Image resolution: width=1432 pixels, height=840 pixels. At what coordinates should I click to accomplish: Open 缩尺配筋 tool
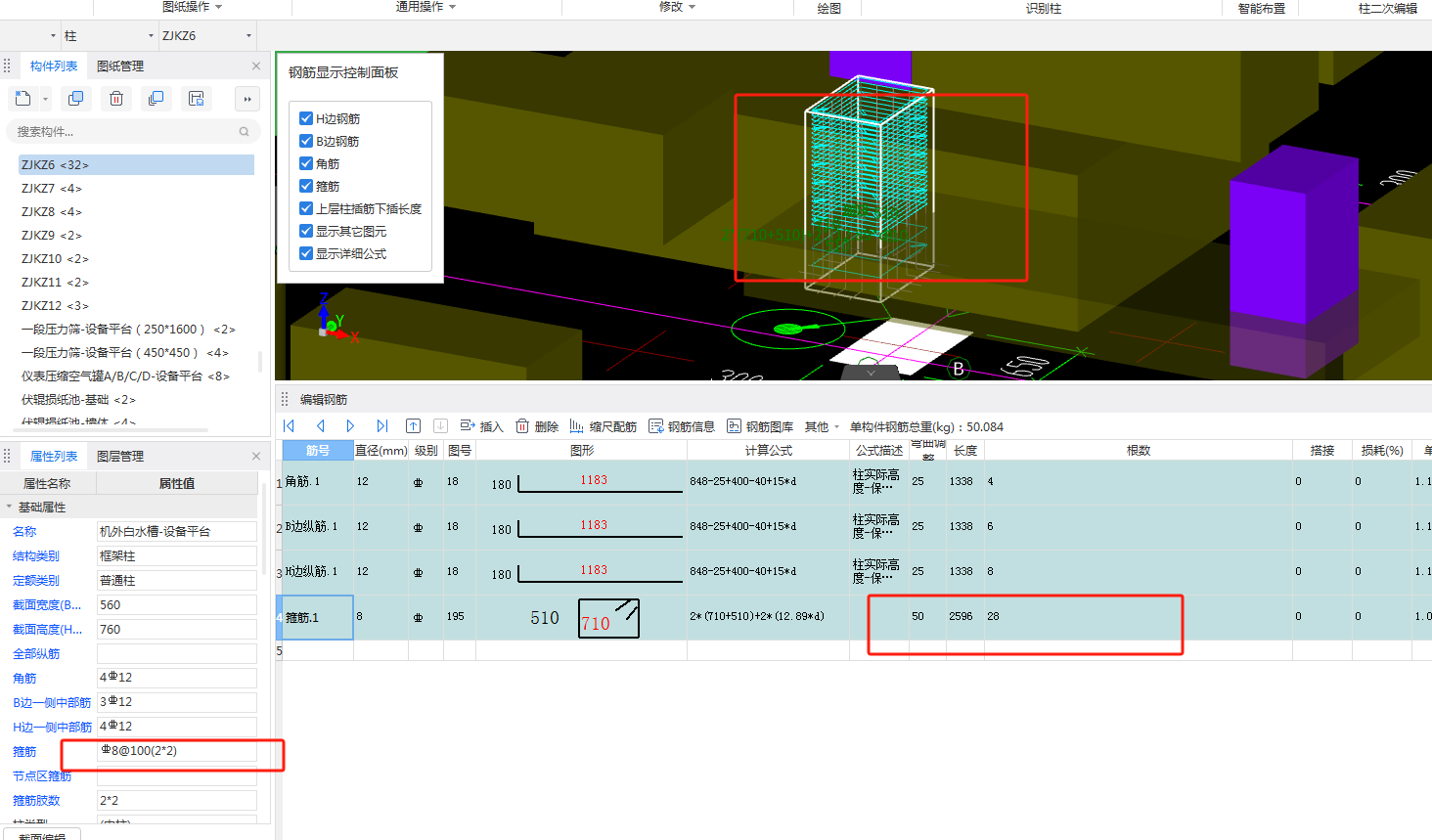click(x=604, y=426)
